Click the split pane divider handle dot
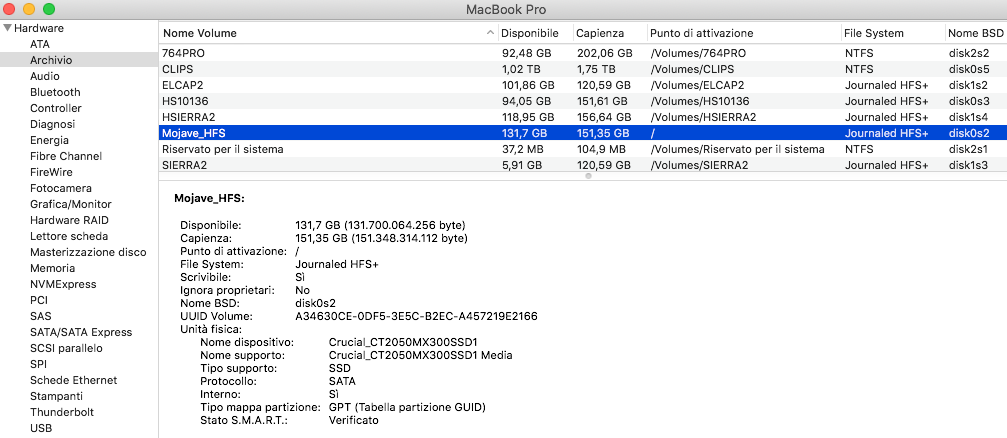Image resolution: width=1007 pixels, height=438 pixels. pos(588,176)
